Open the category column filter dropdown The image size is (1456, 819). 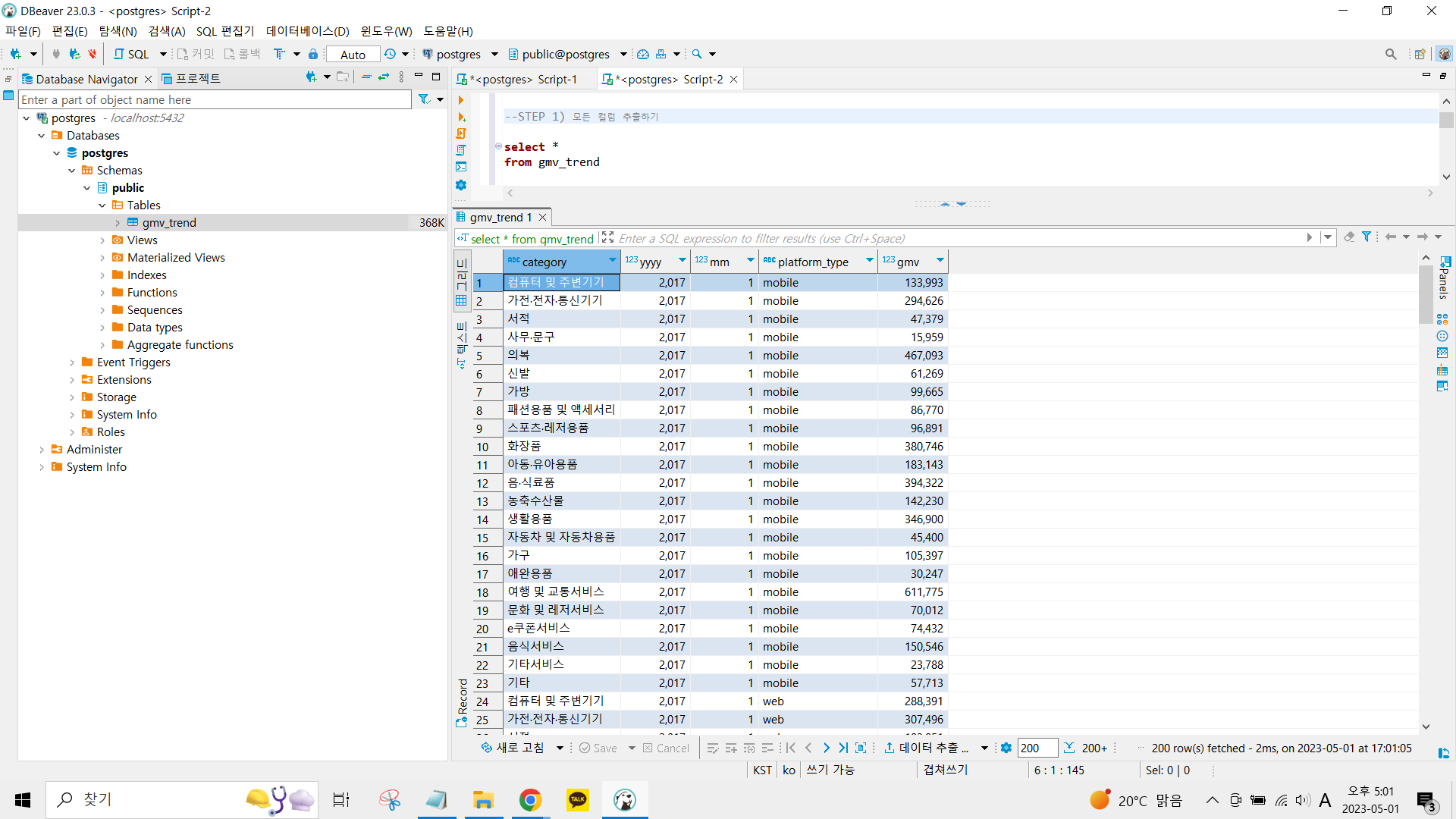(612, 261)
